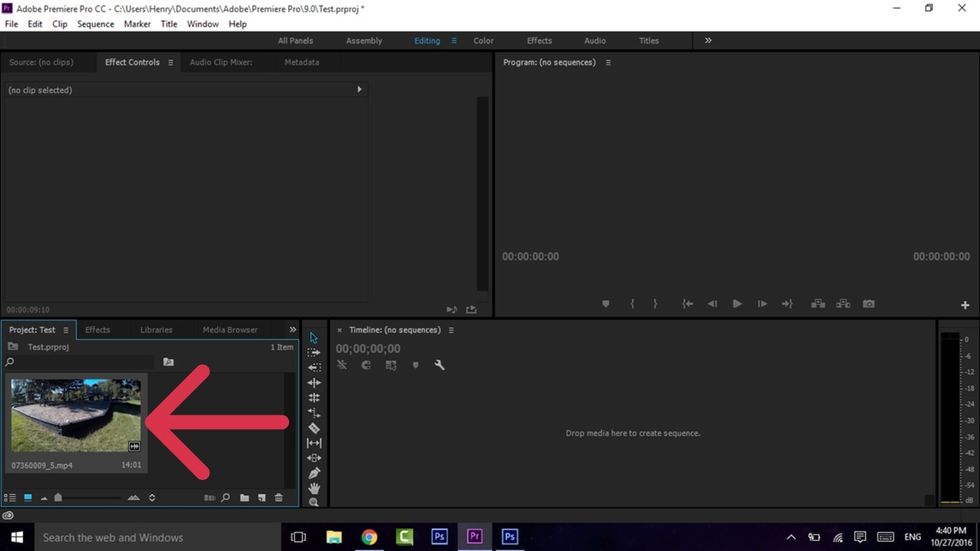Open the Editing workspace menu
The width and height of the screenshot is (980, 551).
[x=454, y=41]
